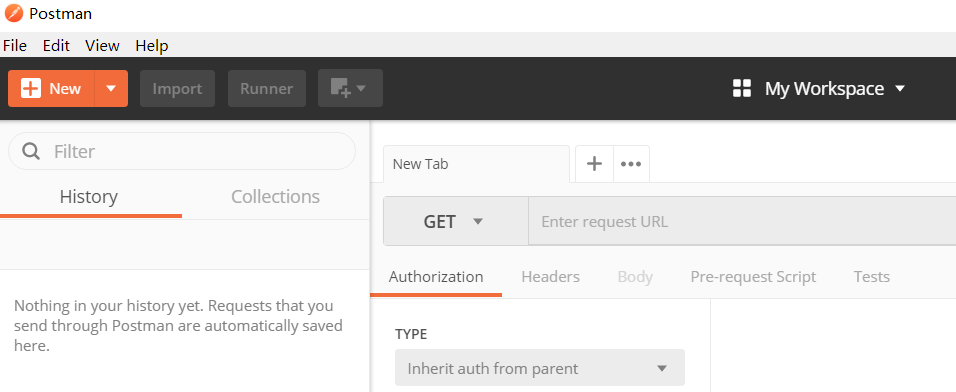Click the new window icon button
This screenshot has width=956, height=392.
point(351,88)
